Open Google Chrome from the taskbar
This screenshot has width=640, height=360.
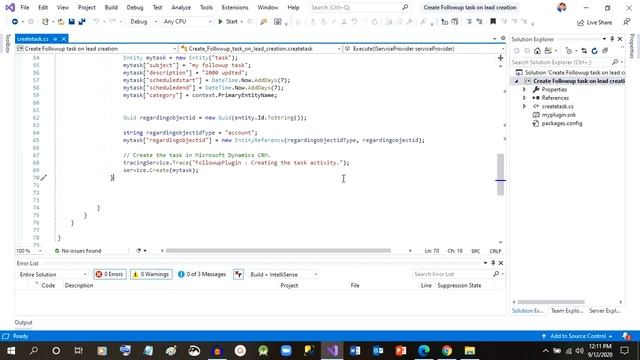pyautogui.click(x=447, y=351)
